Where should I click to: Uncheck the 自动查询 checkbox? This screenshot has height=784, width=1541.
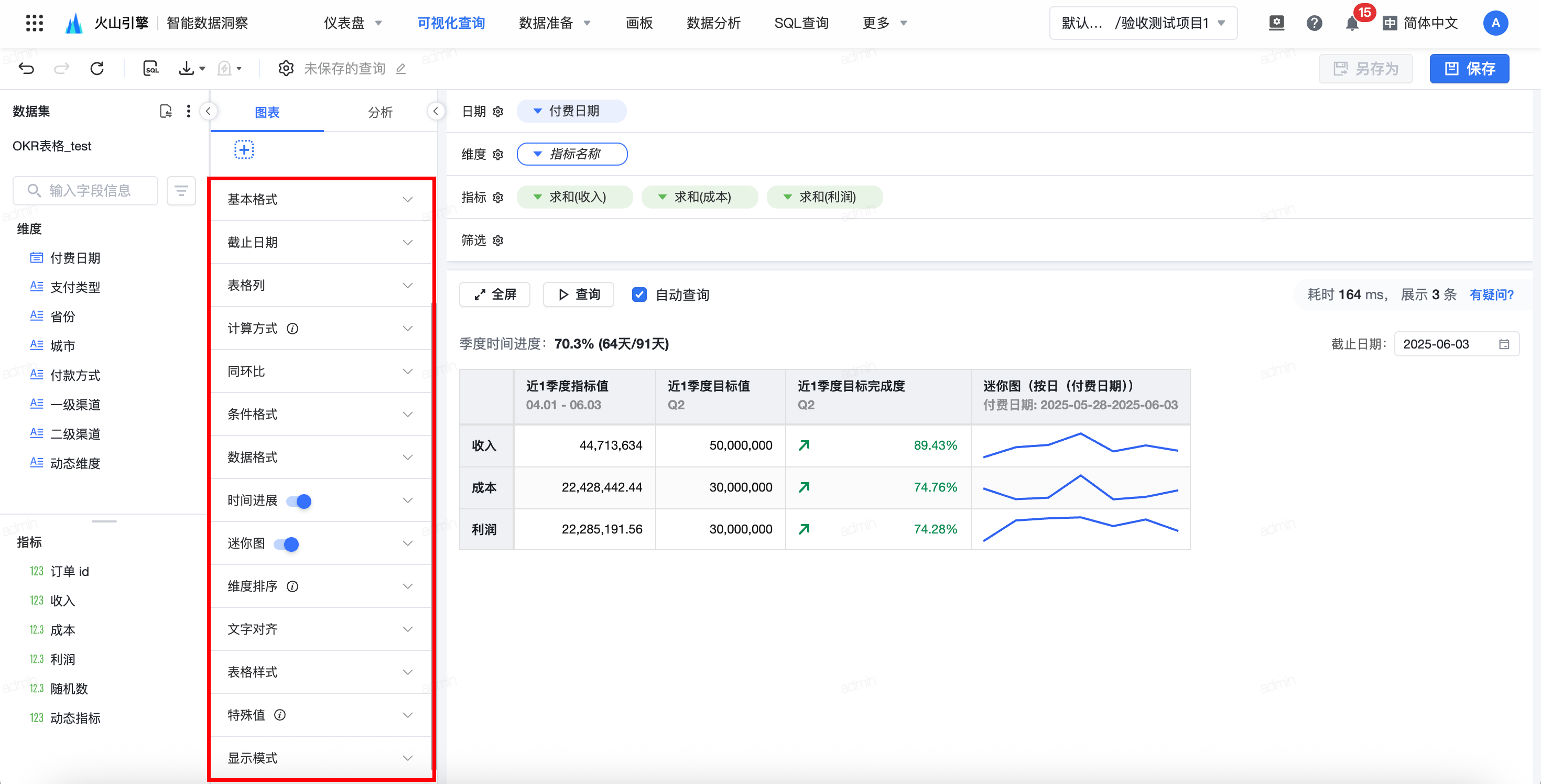click(639, 294)
